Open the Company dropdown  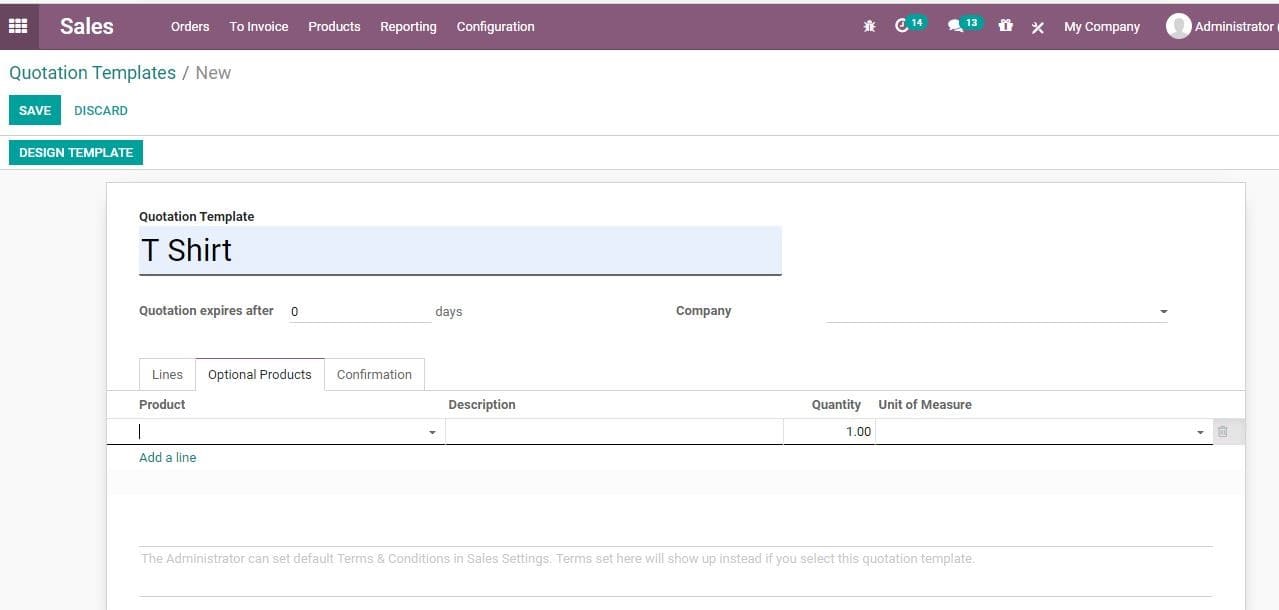click(1162, 311)
